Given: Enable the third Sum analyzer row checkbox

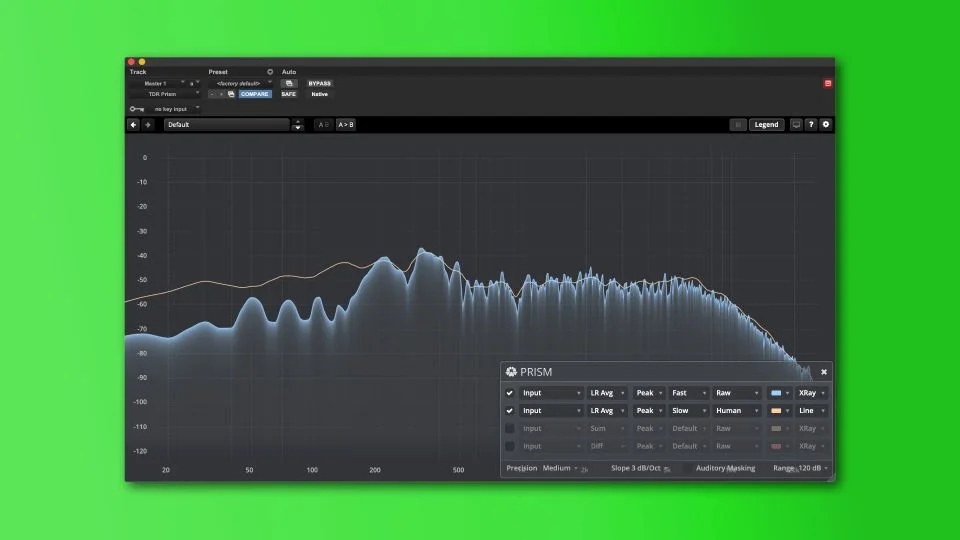Looking at the screenshot, I should click(509, 429).
